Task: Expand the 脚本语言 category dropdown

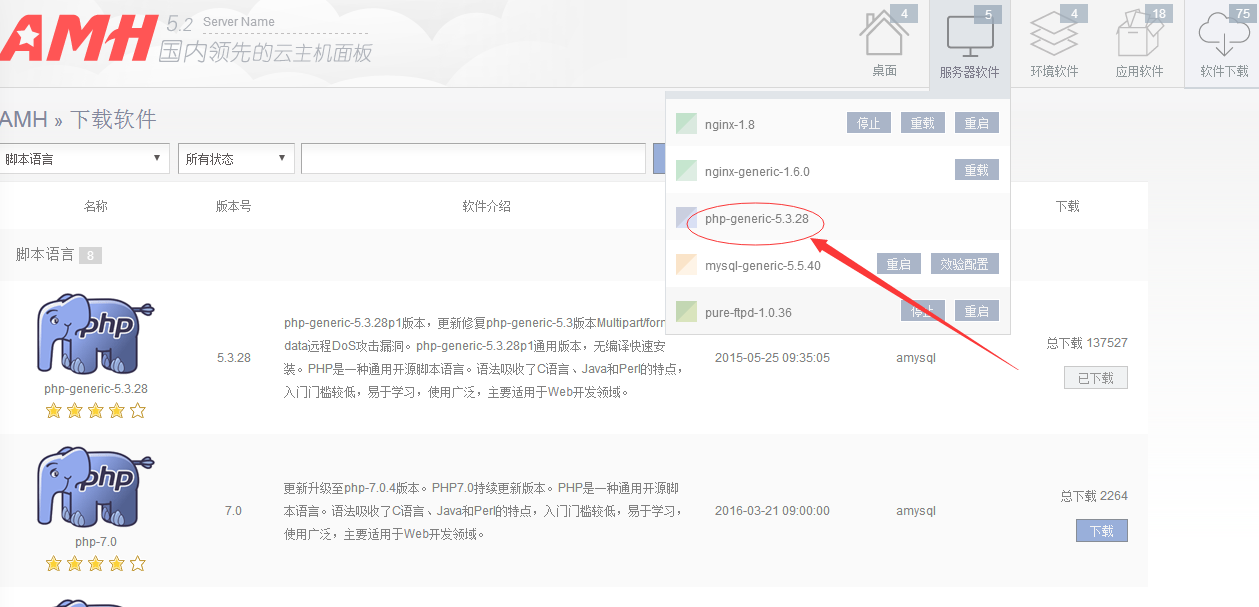Action: 85,159
